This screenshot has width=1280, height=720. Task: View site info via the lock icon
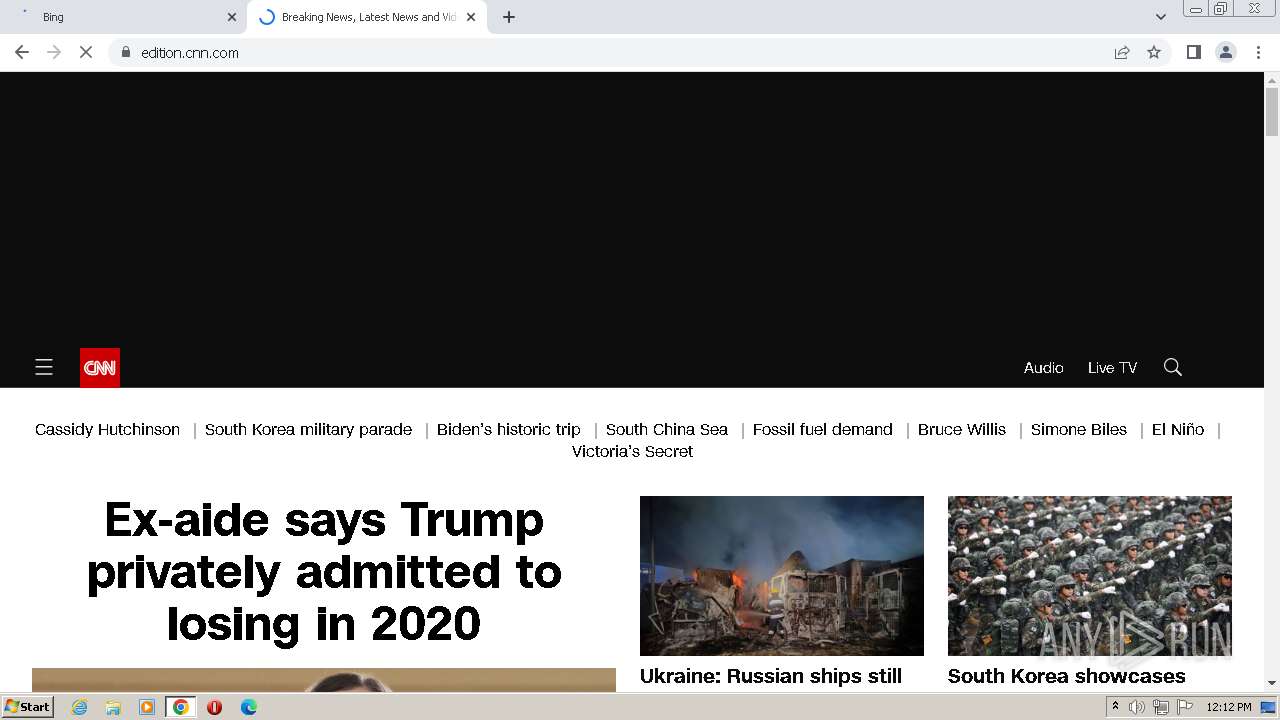[125, 52]
